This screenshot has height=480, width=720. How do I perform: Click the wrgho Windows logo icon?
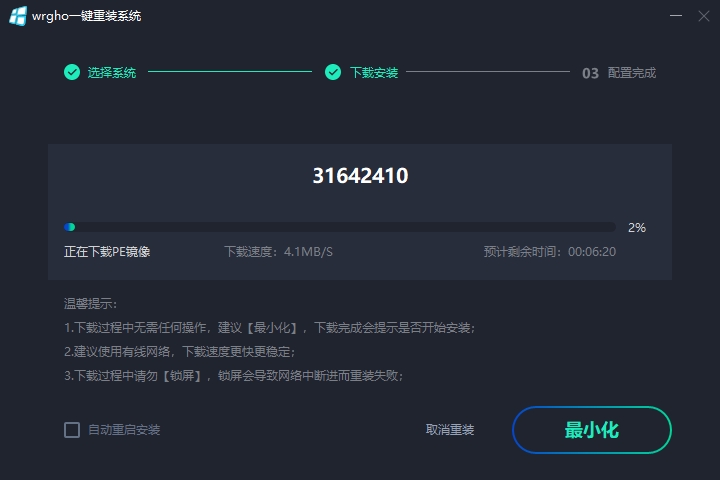coord(18,16)
